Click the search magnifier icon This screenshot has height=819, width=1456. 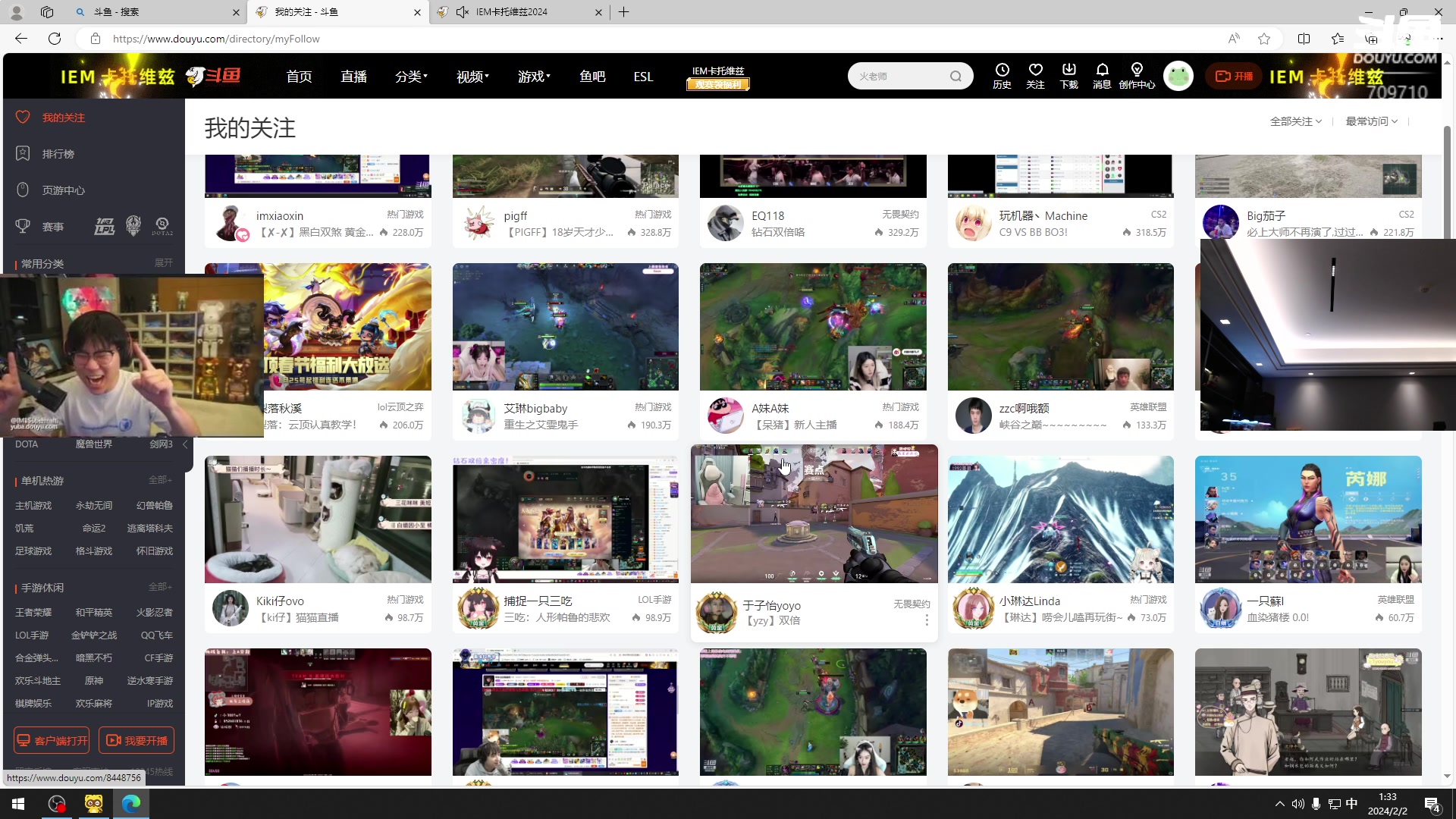tap(955, 76)
